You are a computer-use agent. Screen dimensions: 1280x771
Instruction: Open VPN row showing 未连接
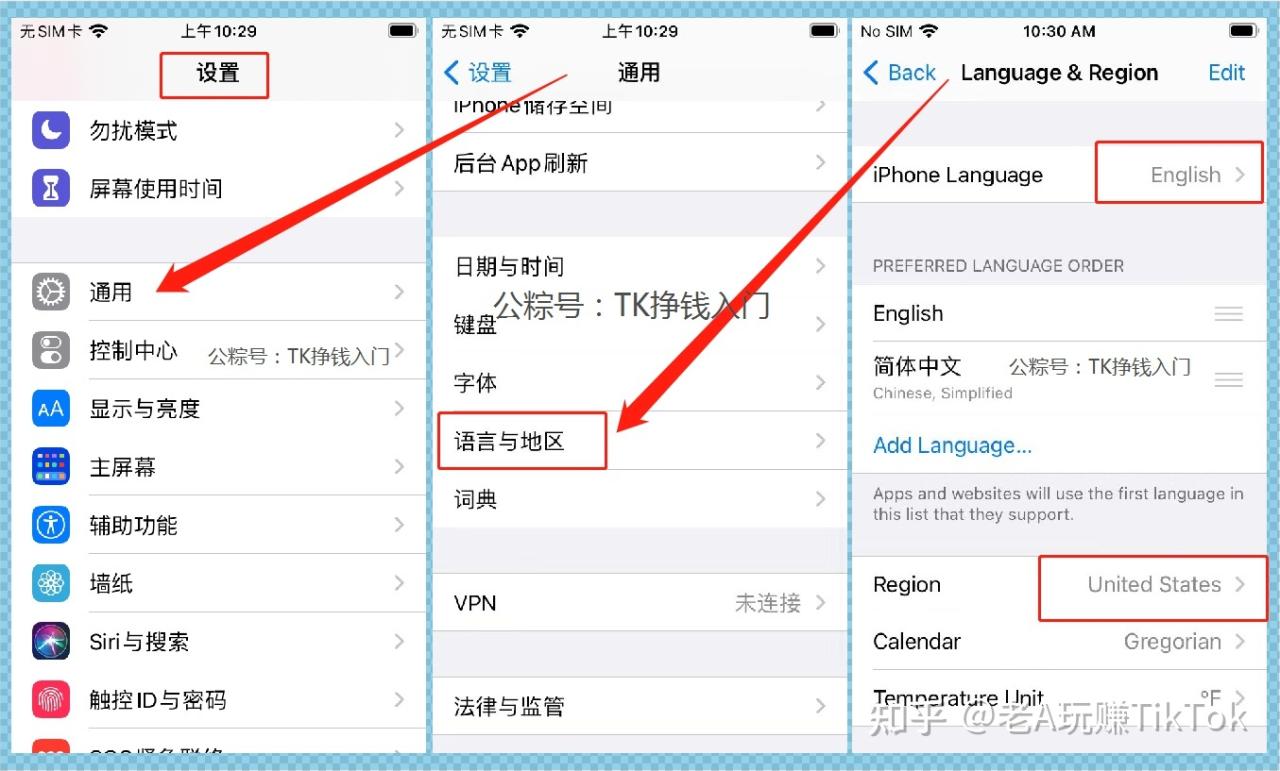[x=640, y=603]
